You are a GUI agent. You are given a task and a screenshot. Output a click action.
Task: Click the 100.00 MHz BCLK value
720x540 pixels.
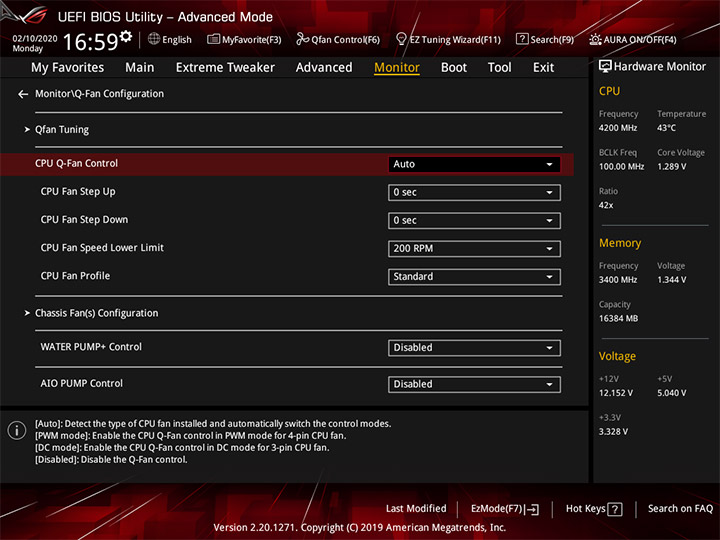click(621, 167)
